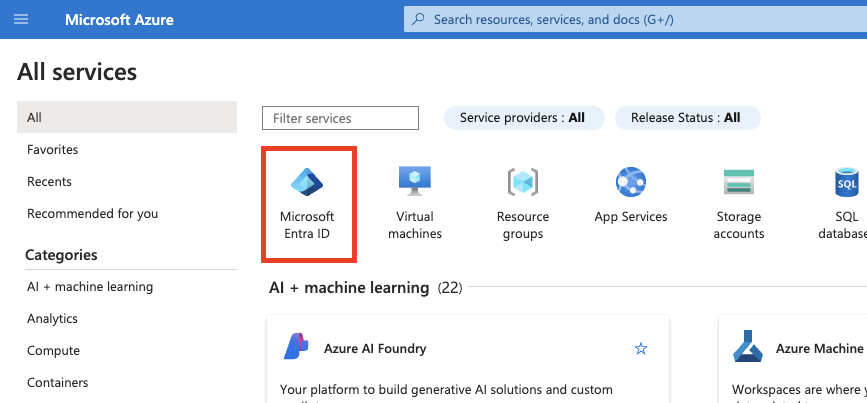This screenshot has height=403, width=867.
Task: Click the Resource groups label
Action: (x=523, y=225)
